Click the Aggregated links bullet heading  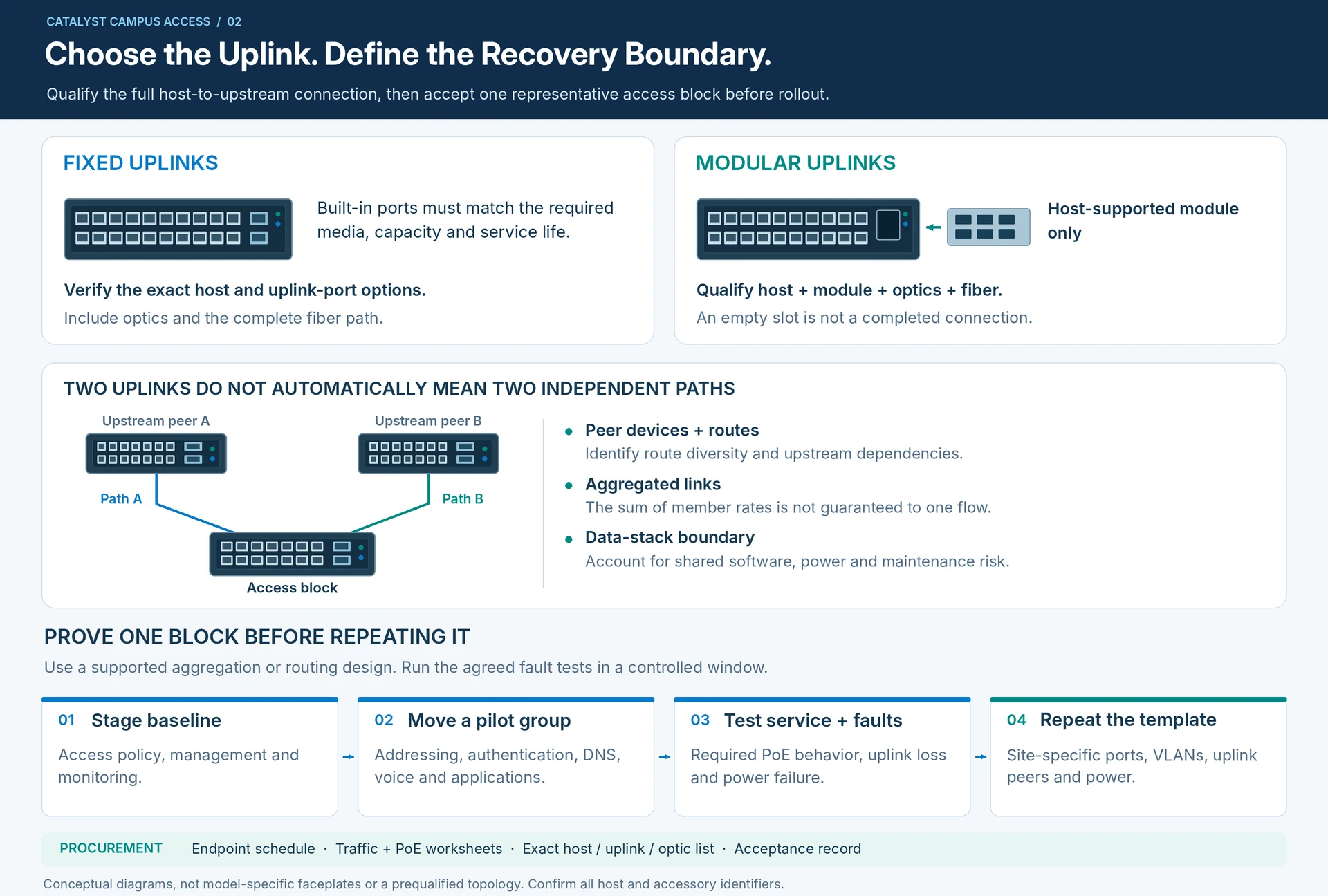pos(653,484)
